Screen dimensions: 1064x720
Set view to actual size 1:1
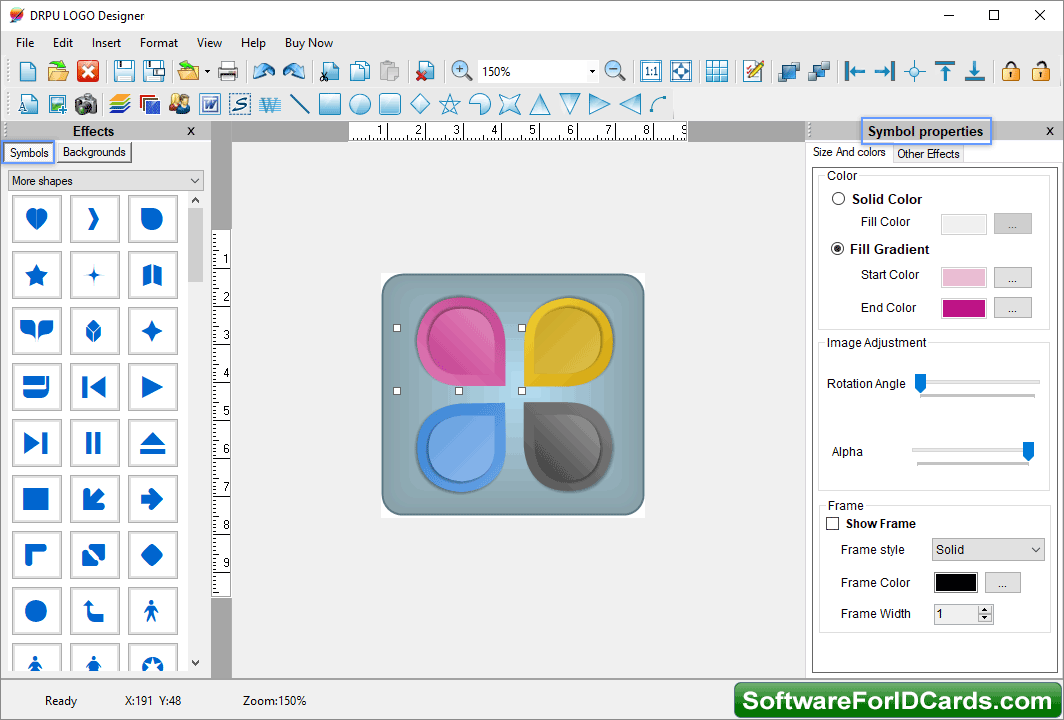(x=651, y=71)
